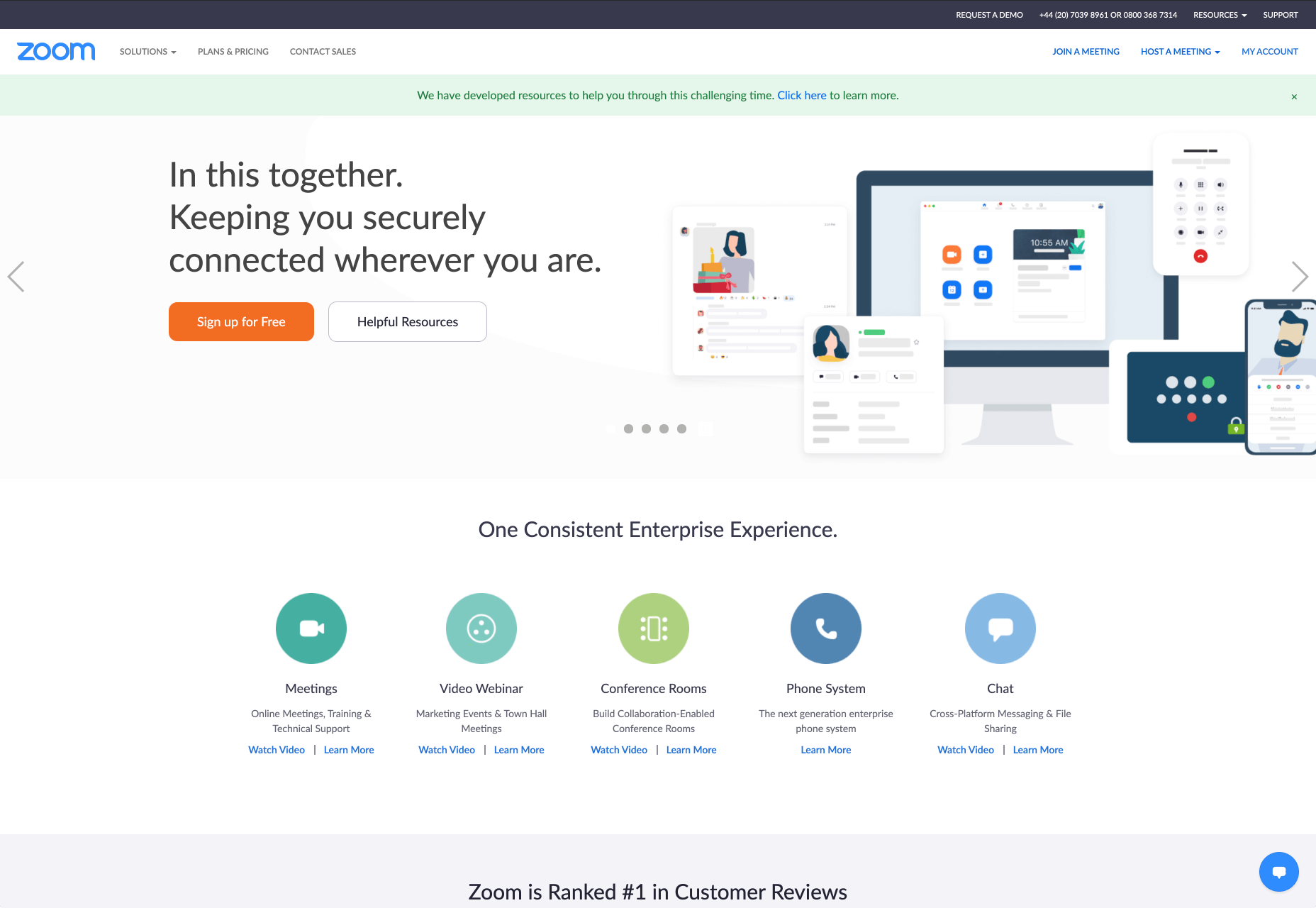The height and width of the screenshot is (908, 1316).
Task: Open My Account
Action: point(1269,52)
